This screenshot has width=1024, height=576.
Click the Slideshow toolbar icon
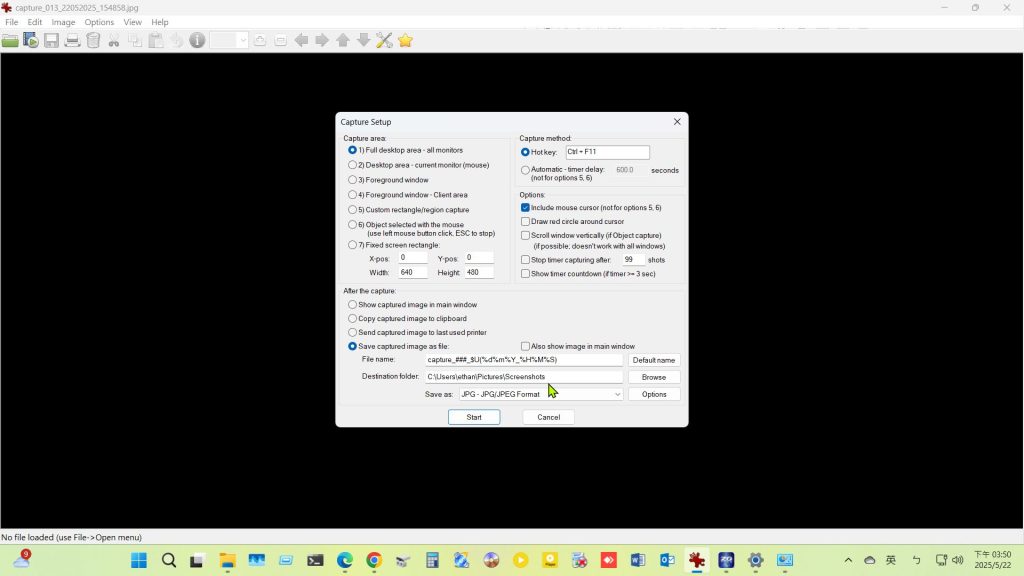coord(31,41)
